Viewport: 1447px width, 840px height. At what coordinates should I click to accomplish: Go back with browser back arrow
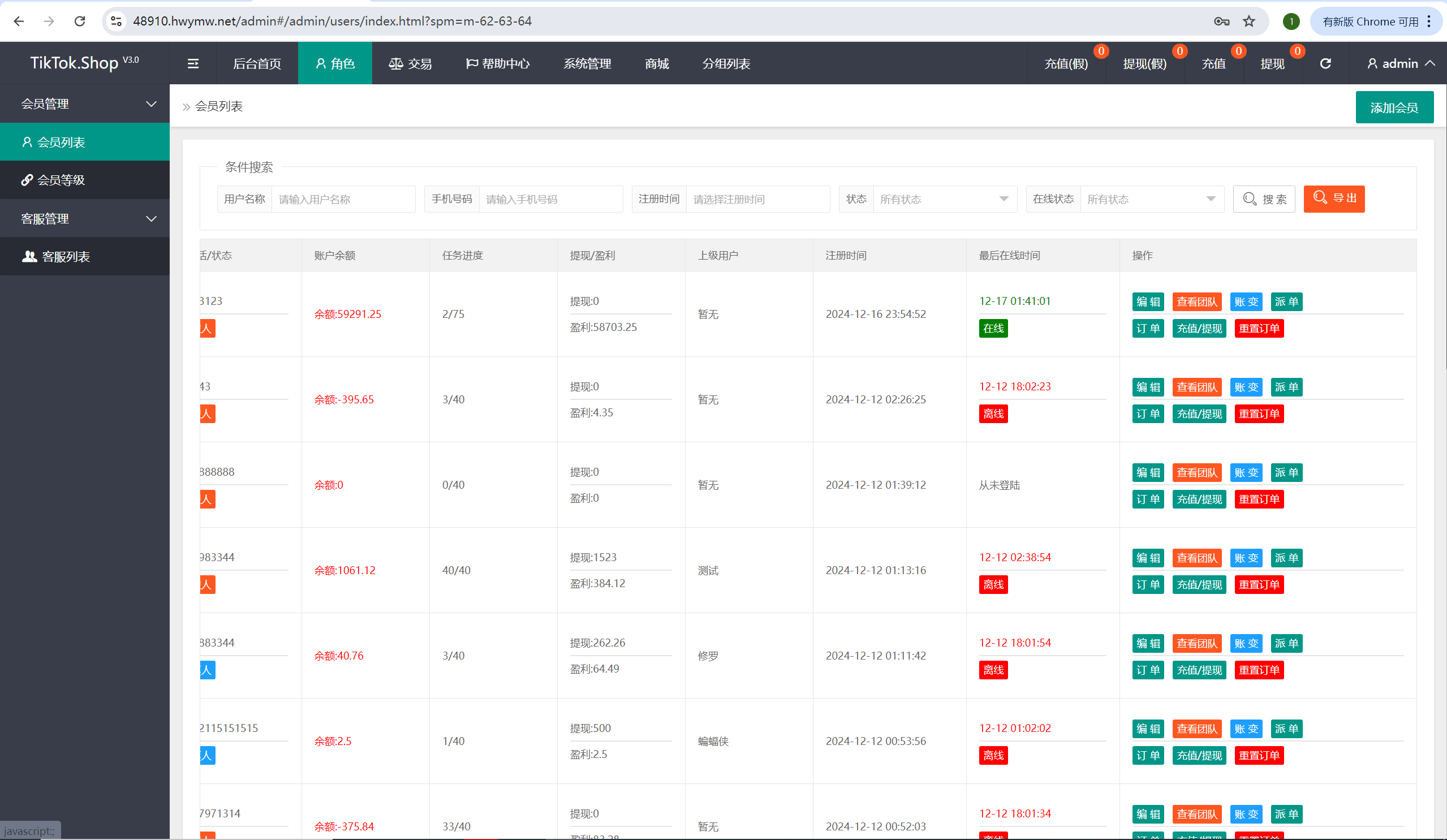19,21
